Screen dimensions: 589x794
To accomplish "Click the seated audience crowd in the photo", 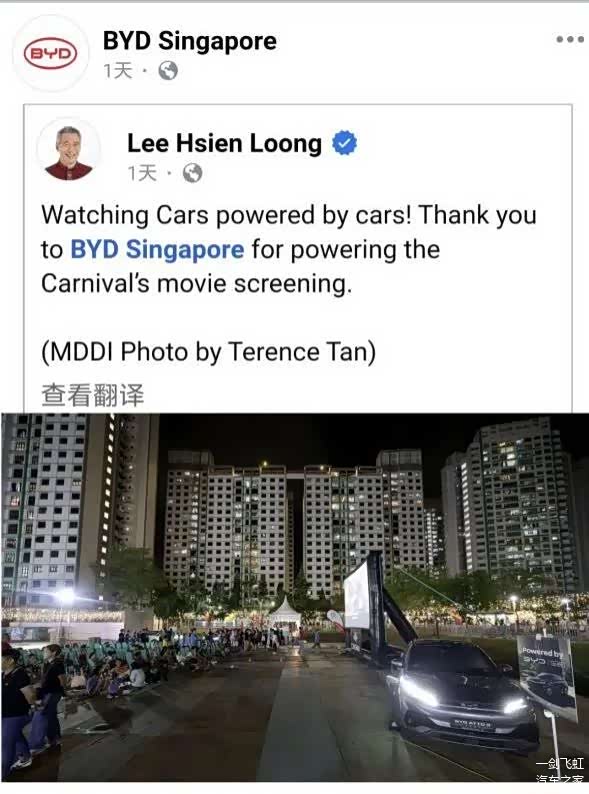I will (x=127, y=663).
